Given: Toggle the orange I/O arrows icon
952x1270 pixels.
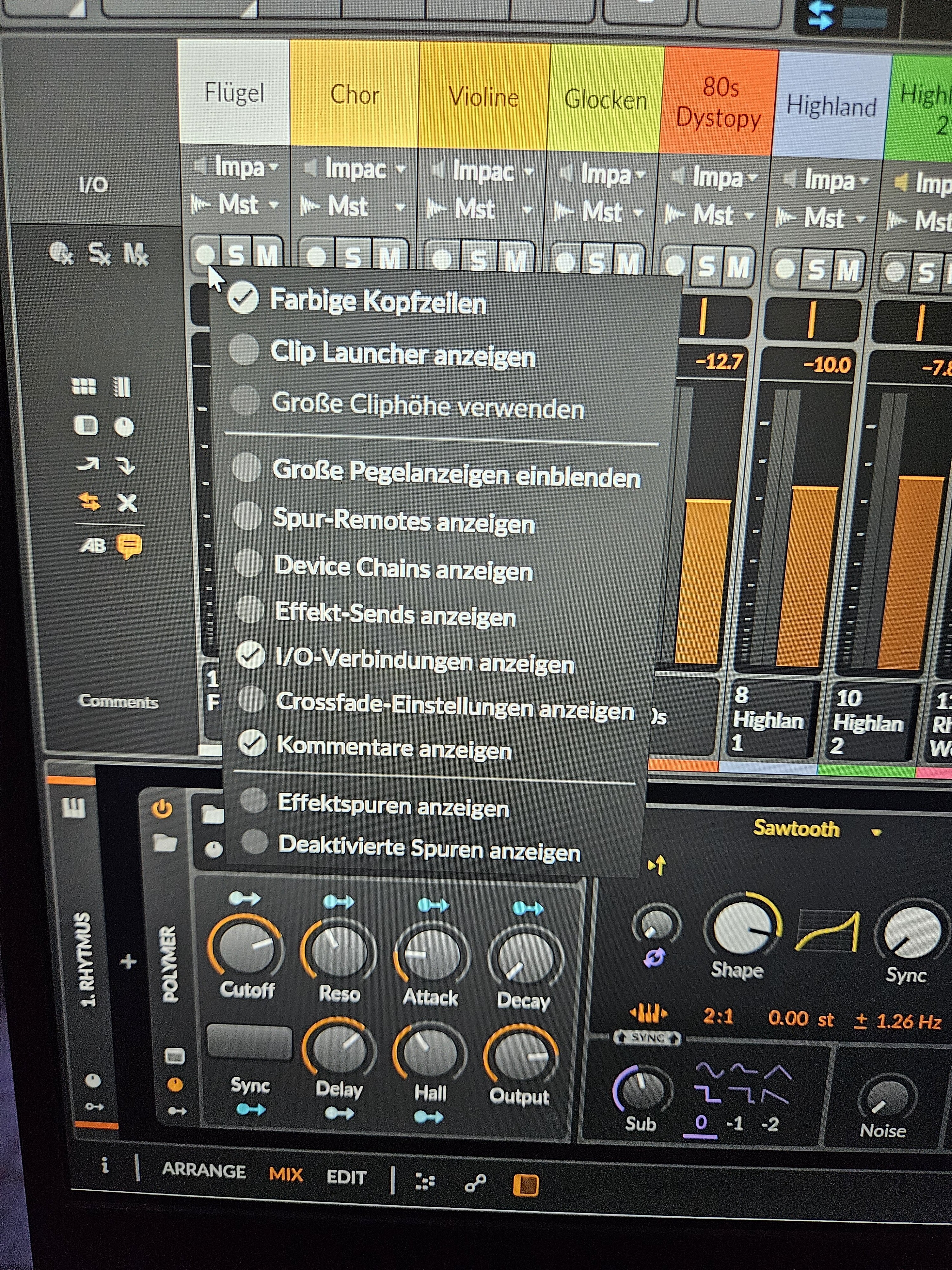Looking at the screenshot, I should [89, 502].
